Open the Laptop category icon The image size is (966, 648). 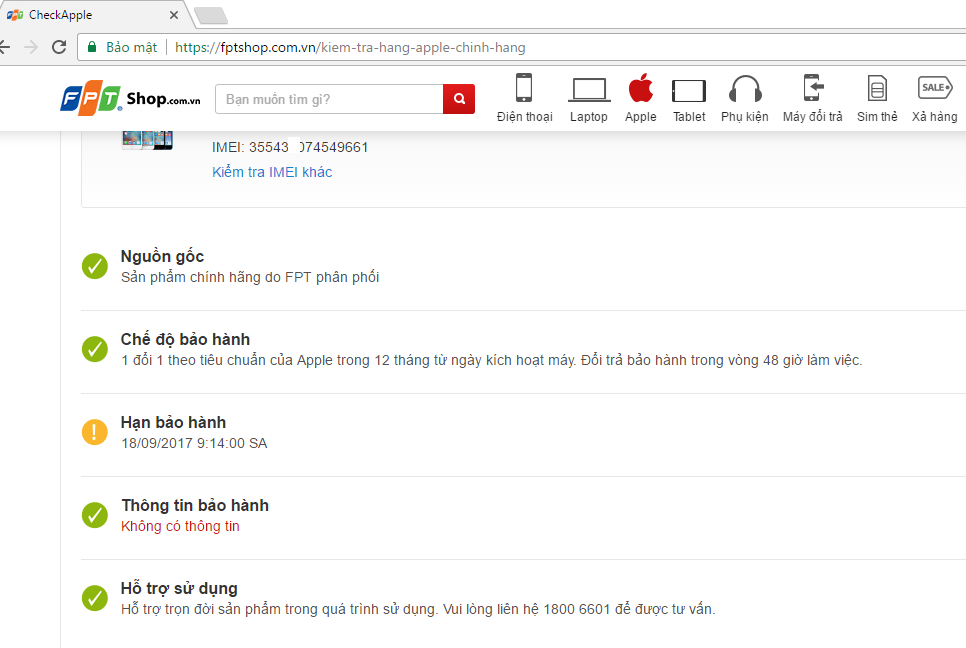pos(589,90)
